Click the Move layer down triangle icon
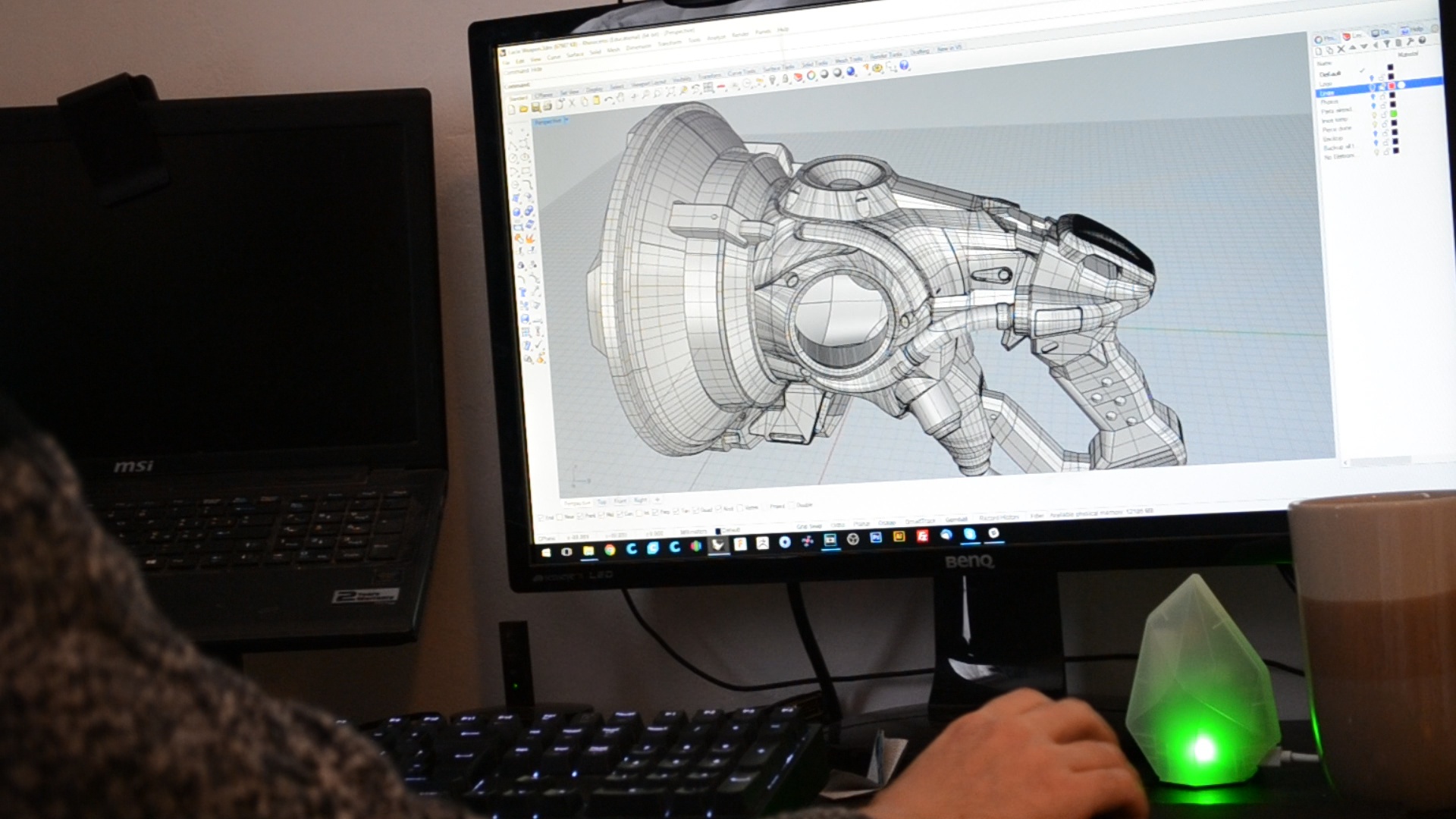The width and height of the screenshot is (1456, 819). coord(1363,46)
